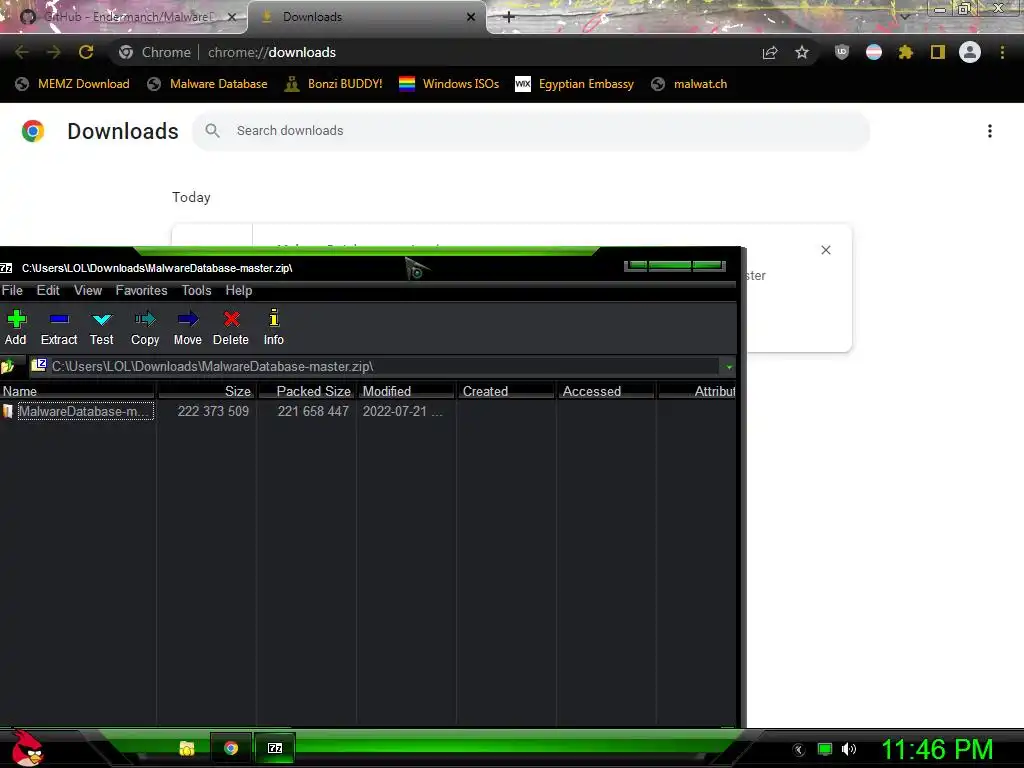Open the Egyptian Embassy bookmark
Screen dimensions: 1024x768
[575, 84]
